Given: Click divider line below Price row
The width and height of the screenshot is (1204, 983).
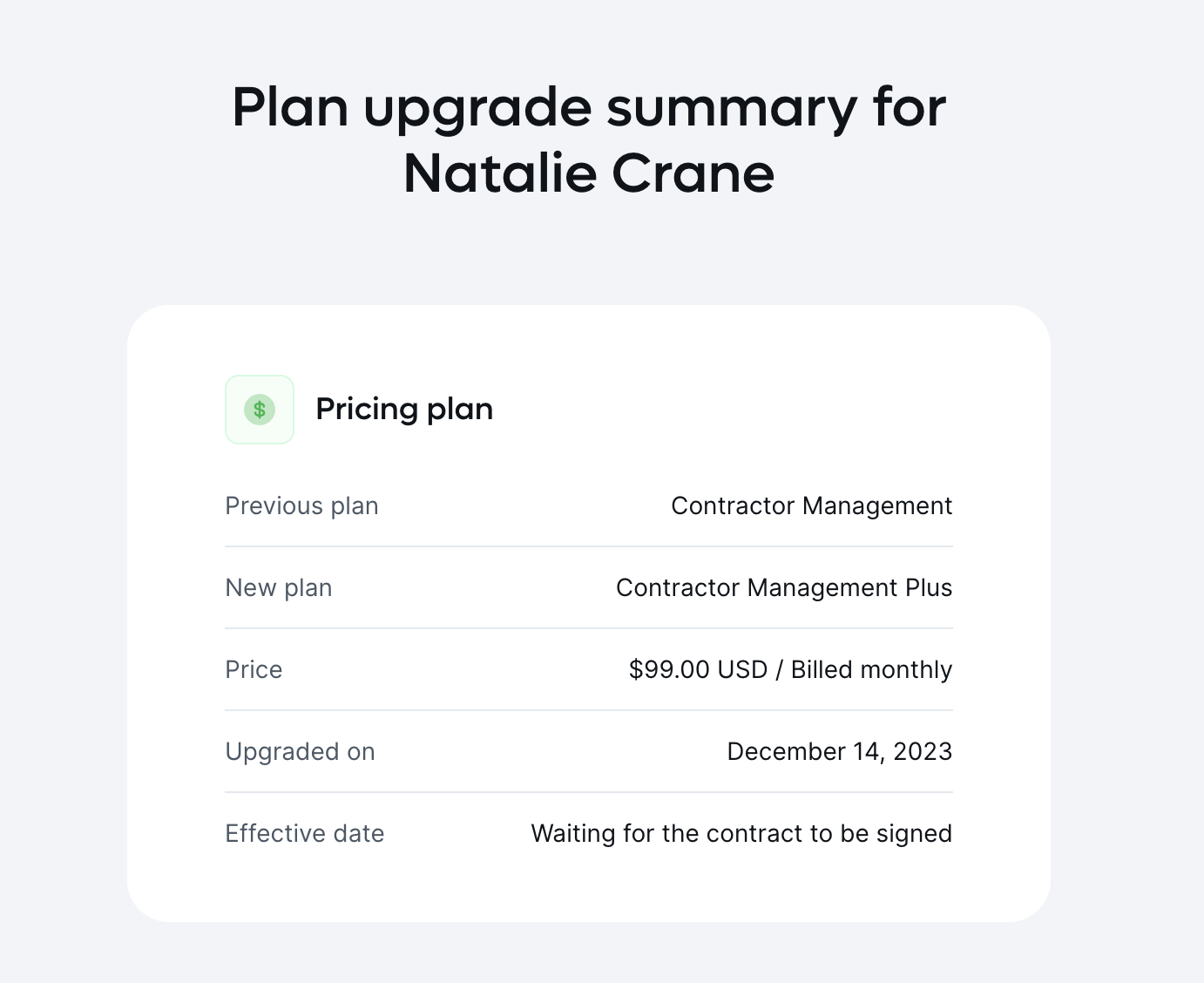Looking at the screenshot, I should click(x=589, y=710).
